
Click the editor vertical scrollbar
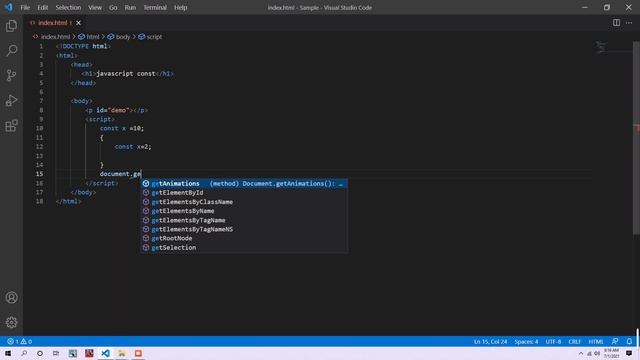click(636, 138)
